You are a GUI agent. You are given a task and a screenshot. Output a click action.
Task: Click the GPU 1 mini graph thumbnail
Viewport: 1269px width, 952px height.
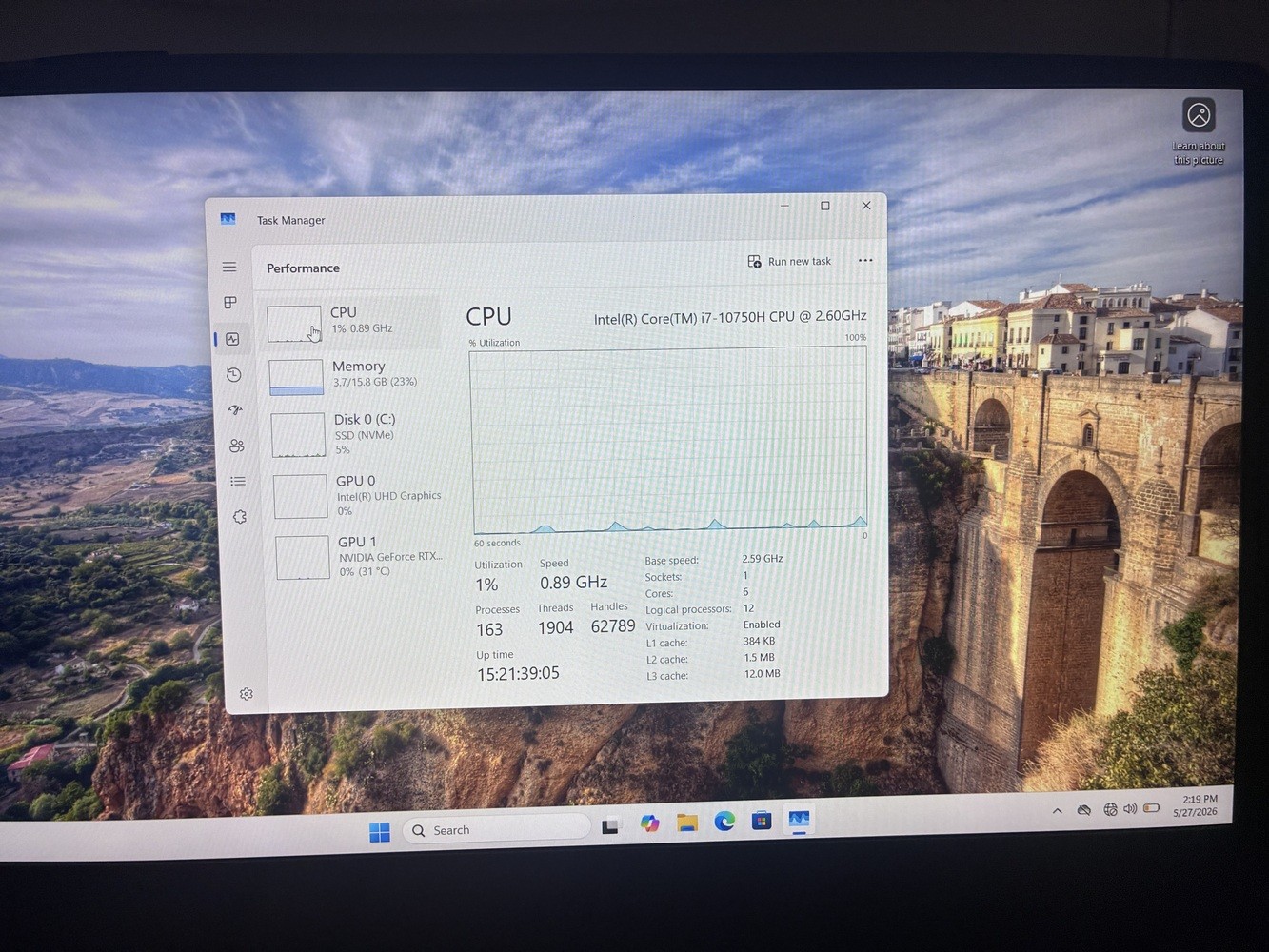[303, 557]
